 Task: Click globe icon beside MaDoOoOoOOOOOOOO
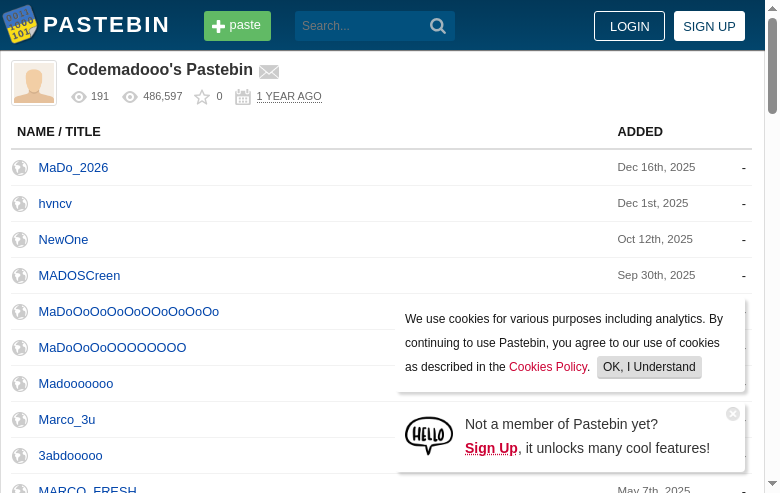pos(20,348)
